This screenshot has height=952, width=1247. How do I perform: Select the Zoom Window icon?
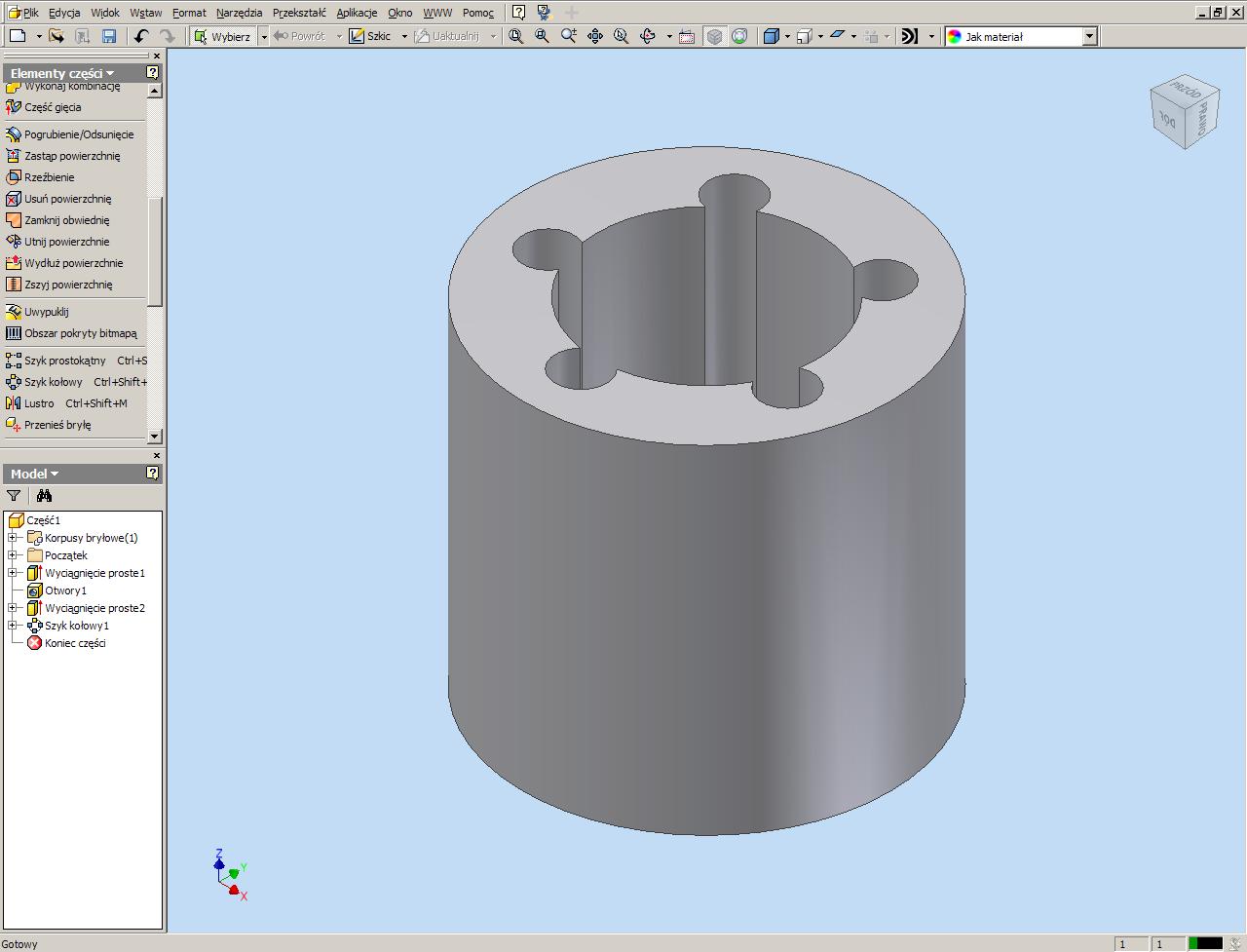pos(543,36)
